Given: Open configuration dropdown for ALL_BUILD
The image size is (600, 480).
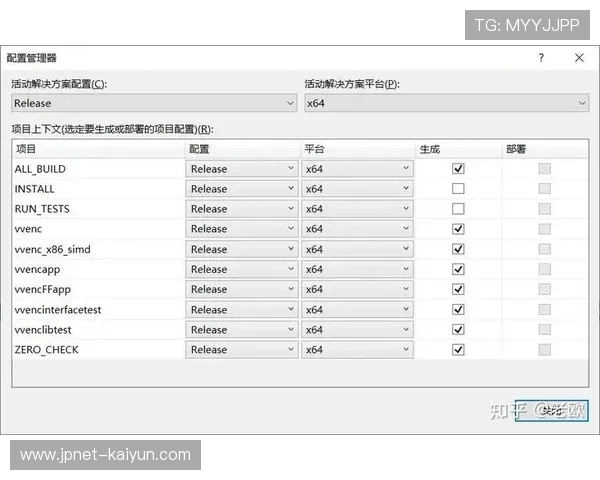Looking at the screenshot, I should (x=242, y=169).
